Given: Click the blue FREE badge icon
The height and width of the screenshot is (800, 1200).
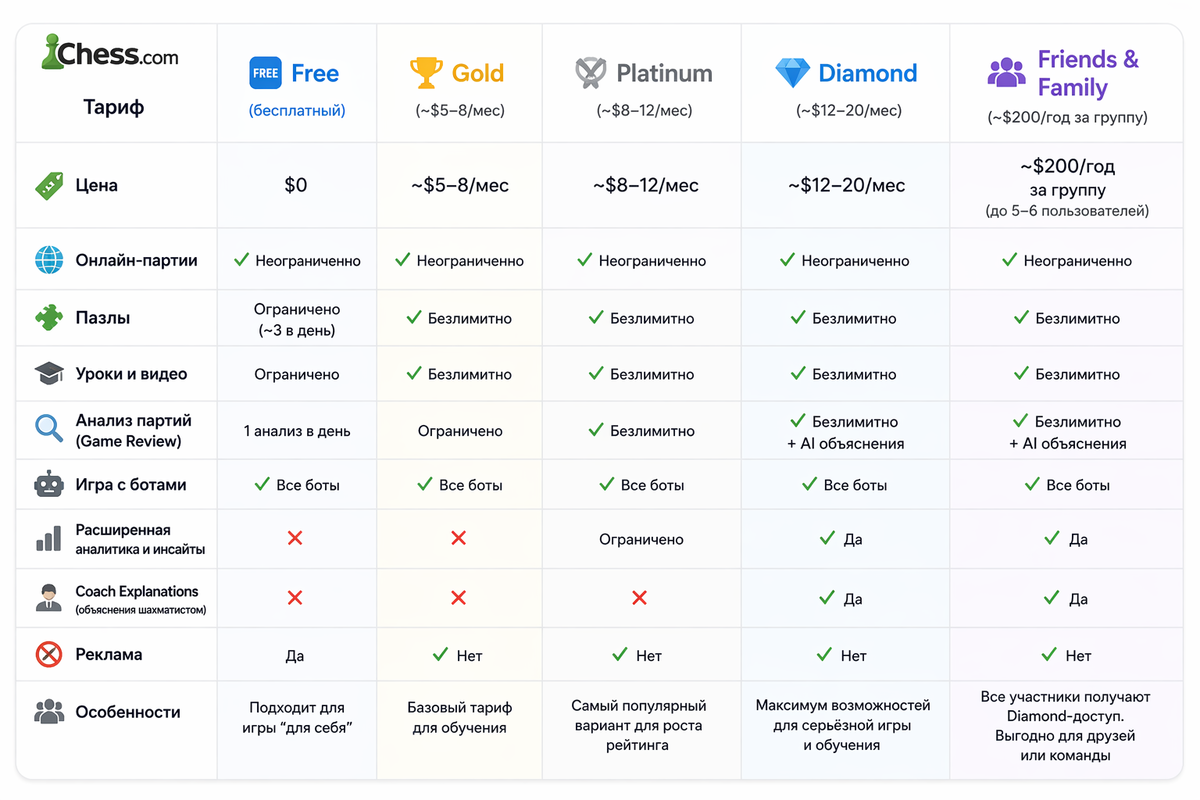Looking at the screenshot, I should [x=265, y=73].
